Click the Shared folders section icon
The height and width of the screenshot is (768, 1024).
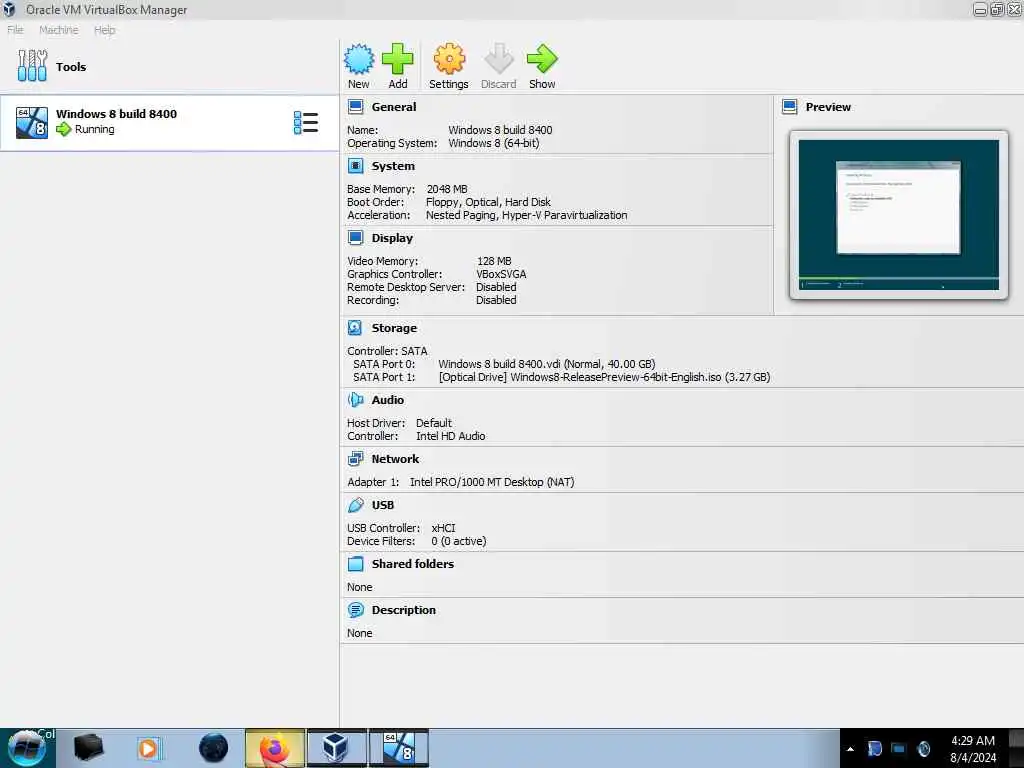(355, 564)
